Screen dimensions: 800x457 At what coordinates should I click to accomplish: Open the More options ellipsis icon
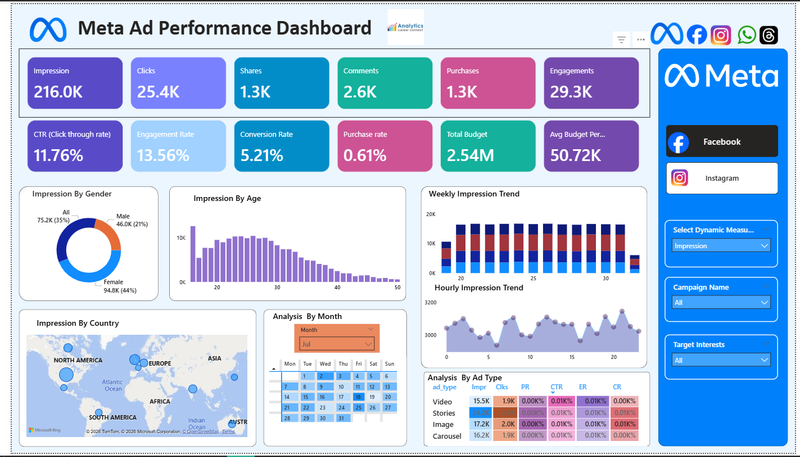[641, 39]
